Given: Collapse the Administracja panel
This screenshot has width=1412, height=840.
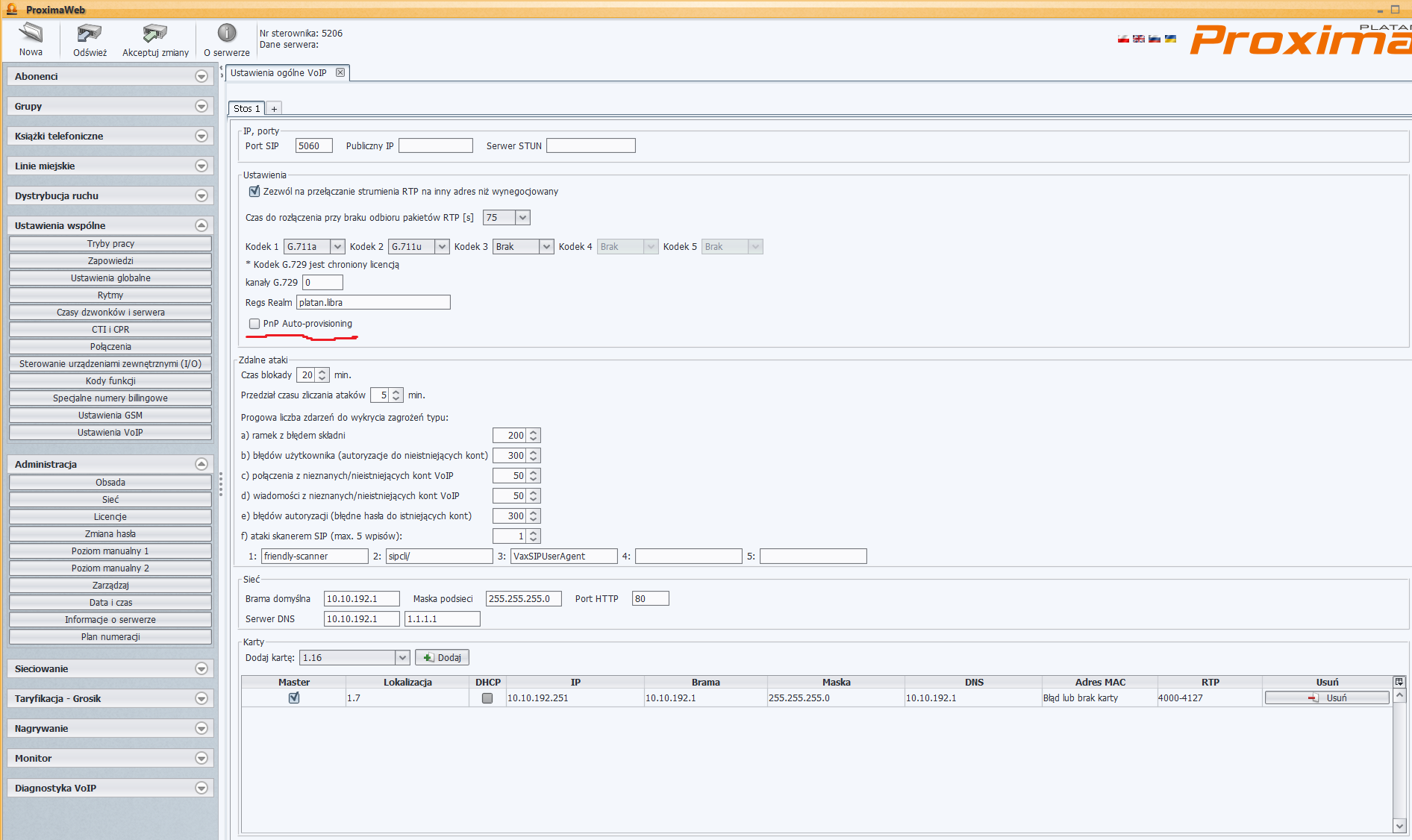Looking at the screenshot, I should (x=201, y=464).
